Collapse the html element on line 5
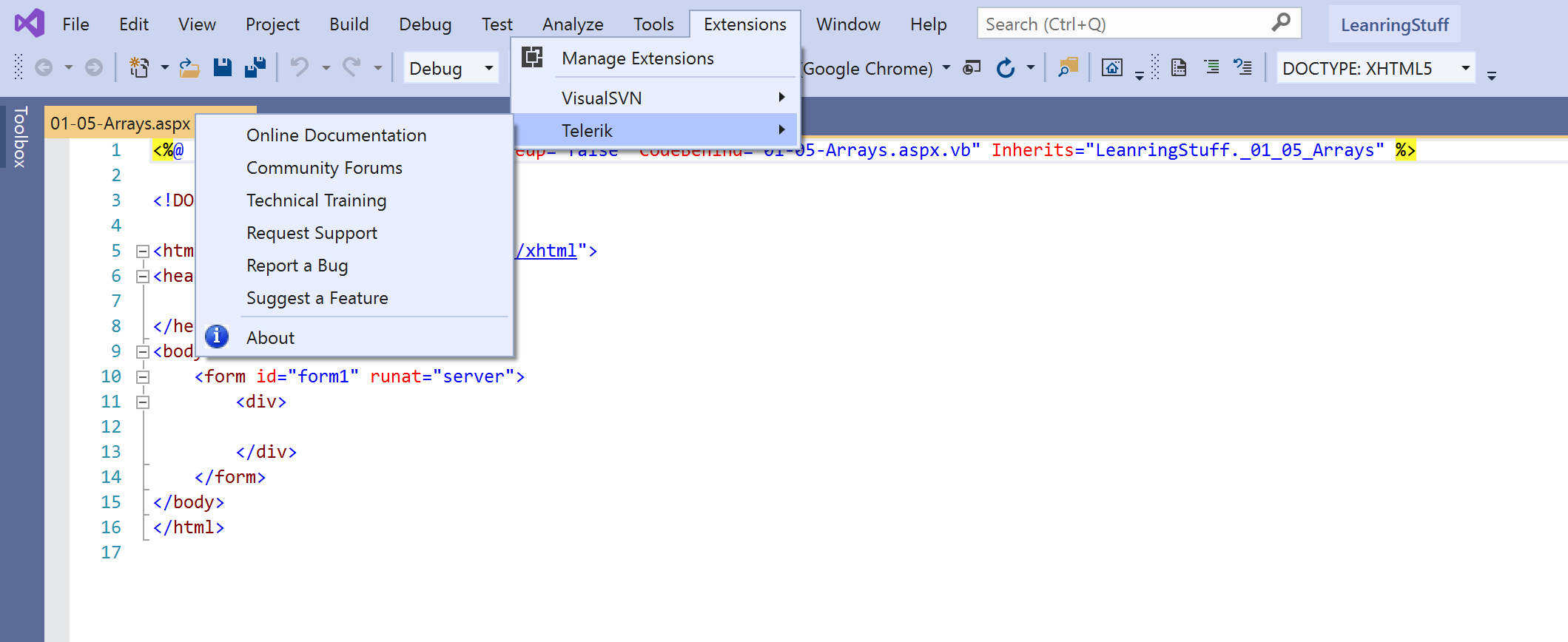The height and width of the screenshot is (642, 1568). 143,251
